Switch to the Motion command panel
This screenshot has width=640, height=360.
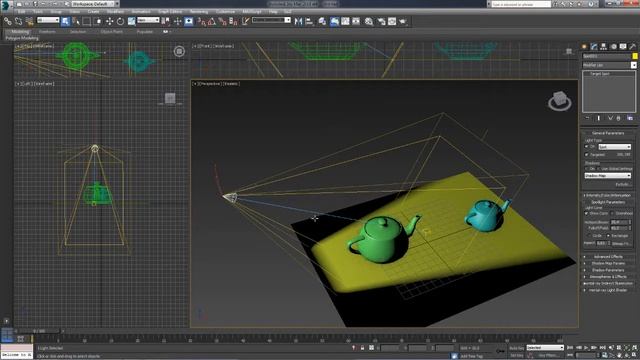point(613,47)
